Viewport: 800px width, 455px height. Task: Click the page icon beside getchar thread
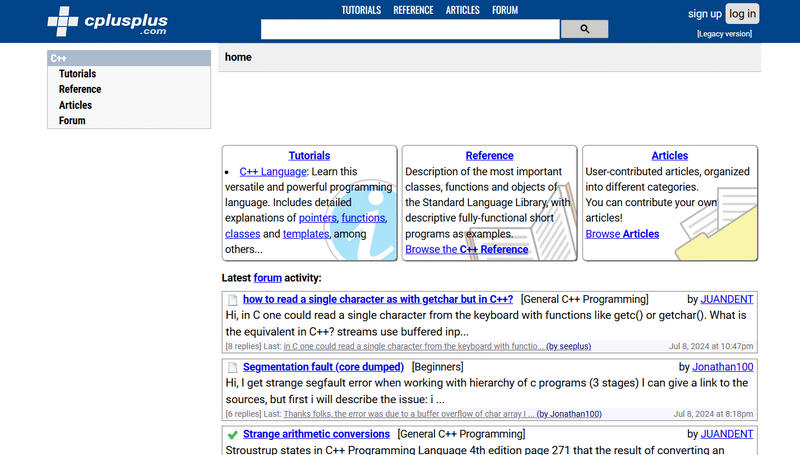click(x=232, y=300)
